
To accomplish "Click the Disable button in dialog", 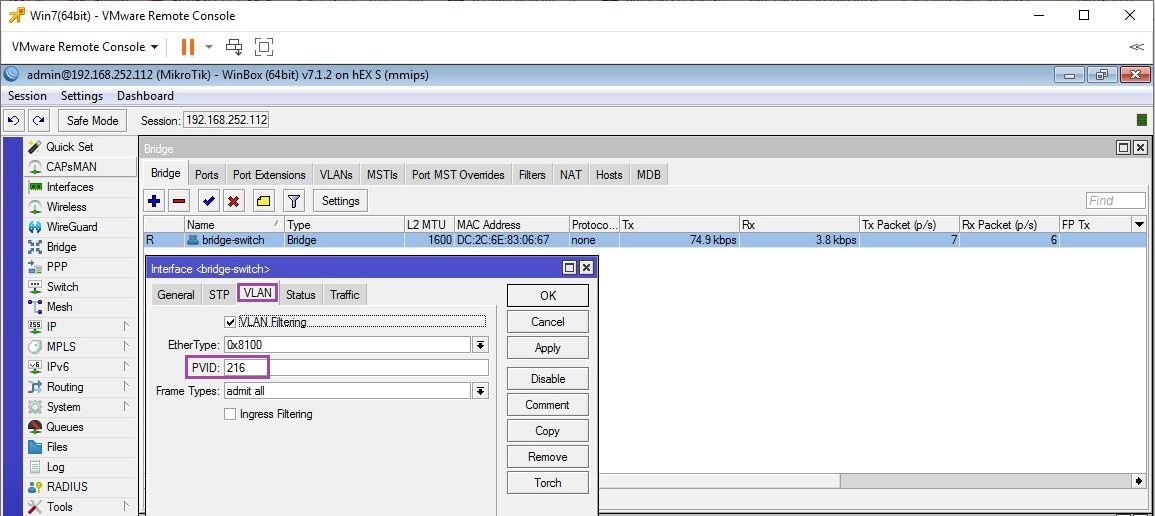I will point(547,378).
